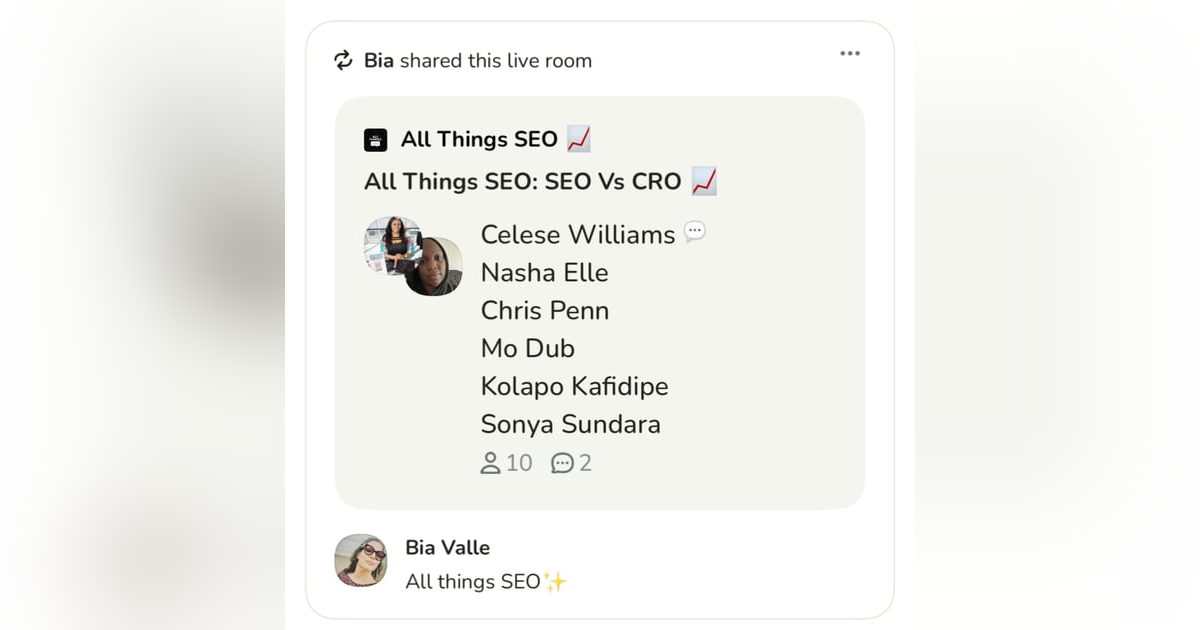Image resolution: width=1200 pixels, height=630 pixels.
Task: Click Celese Williams' name
Action: (x=576, y=234)
